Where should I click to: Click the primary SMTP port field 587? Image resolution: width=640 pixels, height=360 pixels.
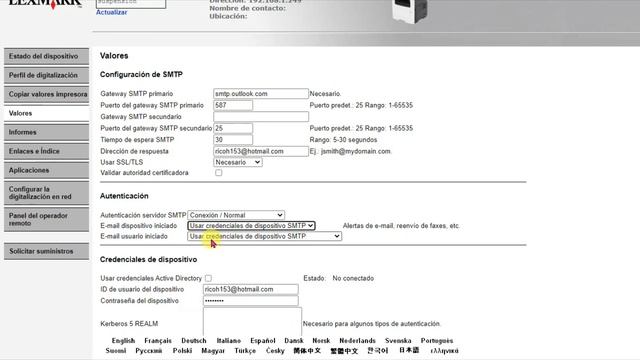click(x=233, y=105)
